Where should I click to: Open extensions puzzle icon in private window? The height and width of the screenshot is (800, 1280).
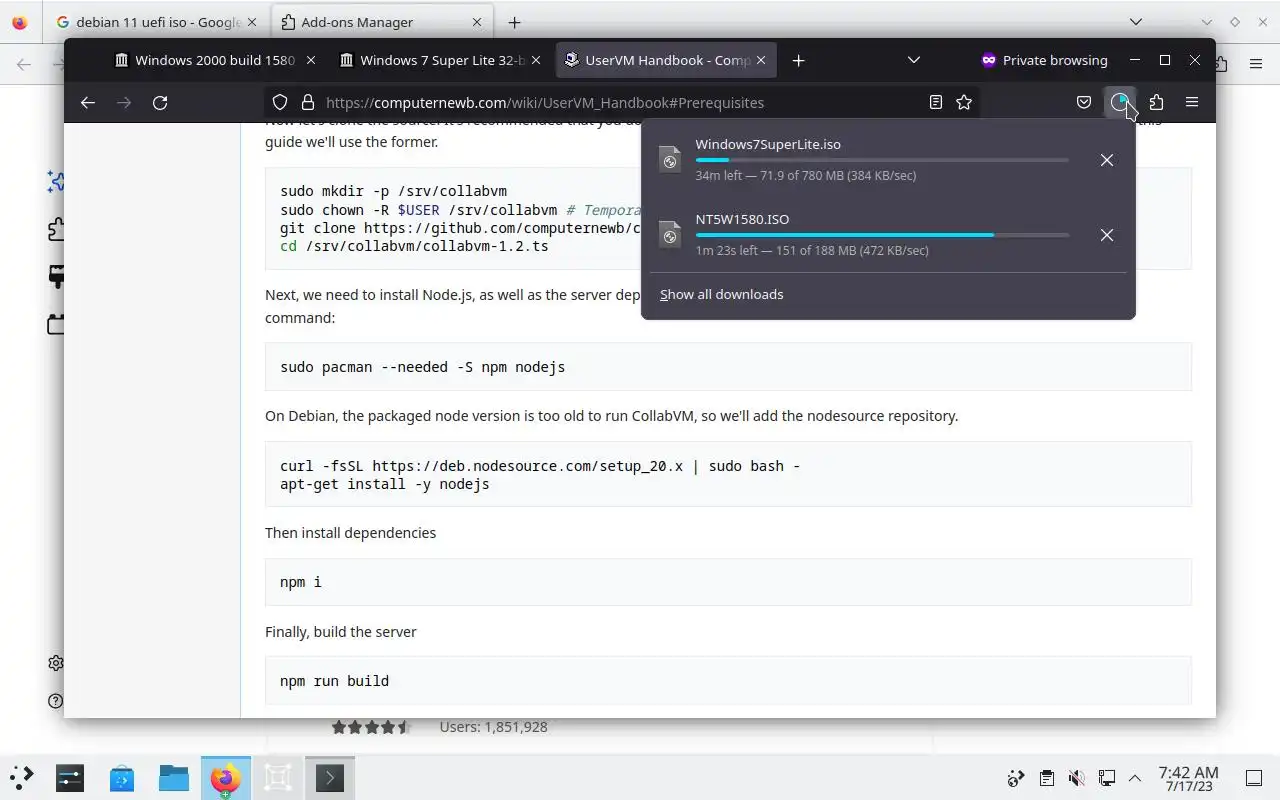coord(1156,102)
